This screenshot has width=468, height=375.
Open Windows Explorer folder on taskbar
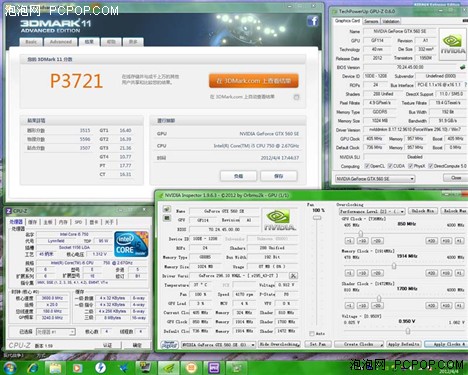[55, 368]
